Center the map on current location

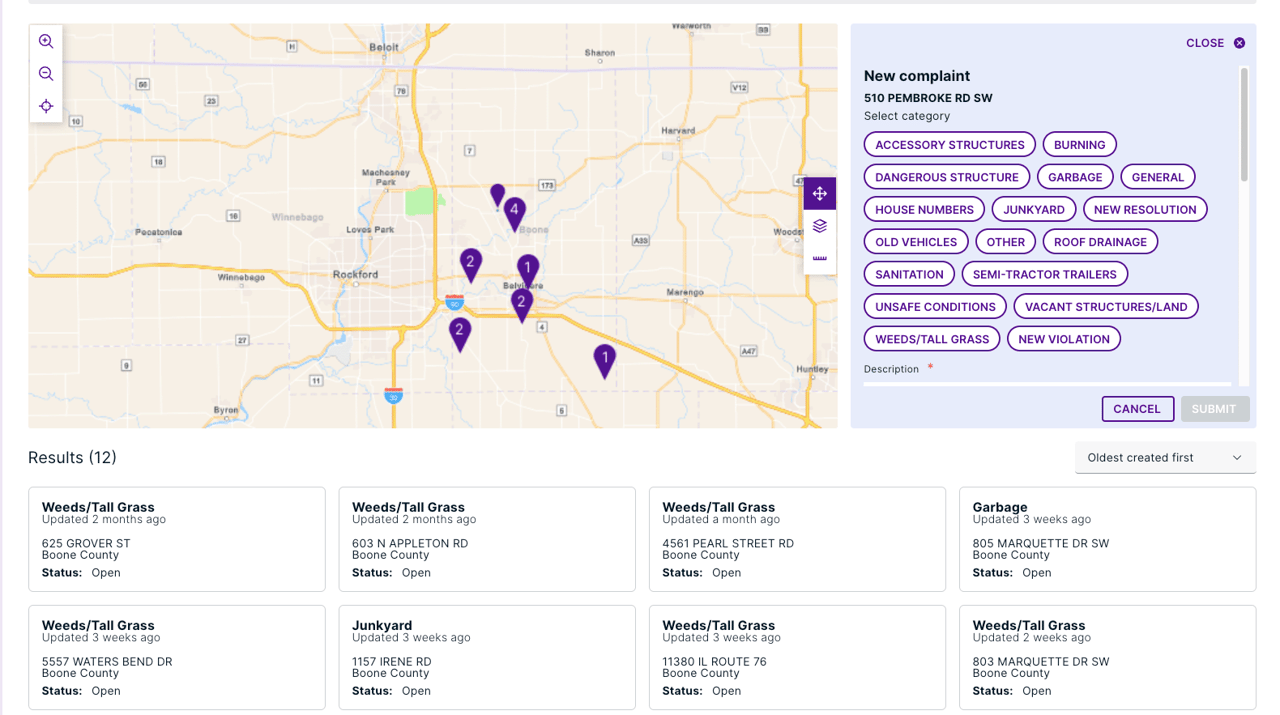[x=45, y=105]
